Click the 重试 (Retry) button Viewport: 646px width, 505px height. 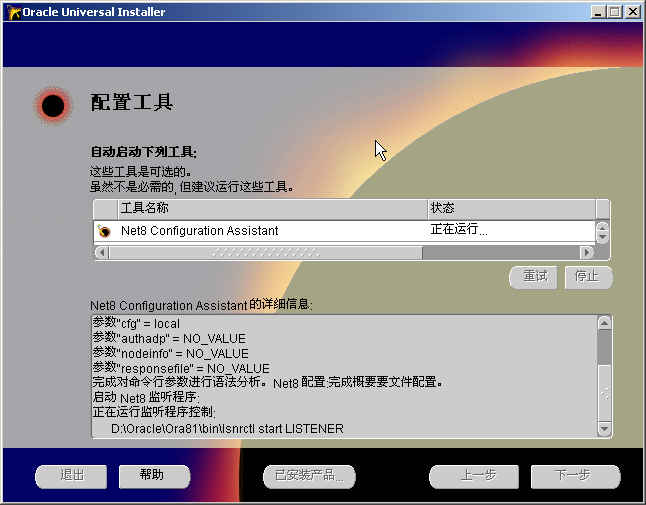tap(534, 277)
